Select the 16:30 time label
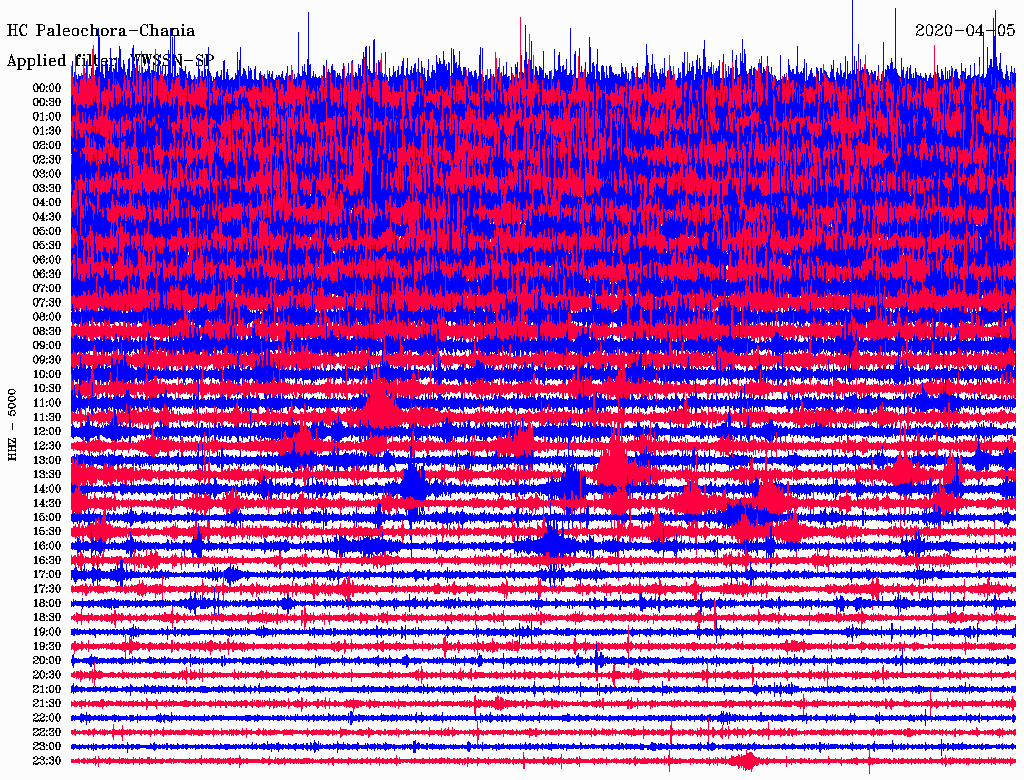1024x780 pixels. (47, 561)
